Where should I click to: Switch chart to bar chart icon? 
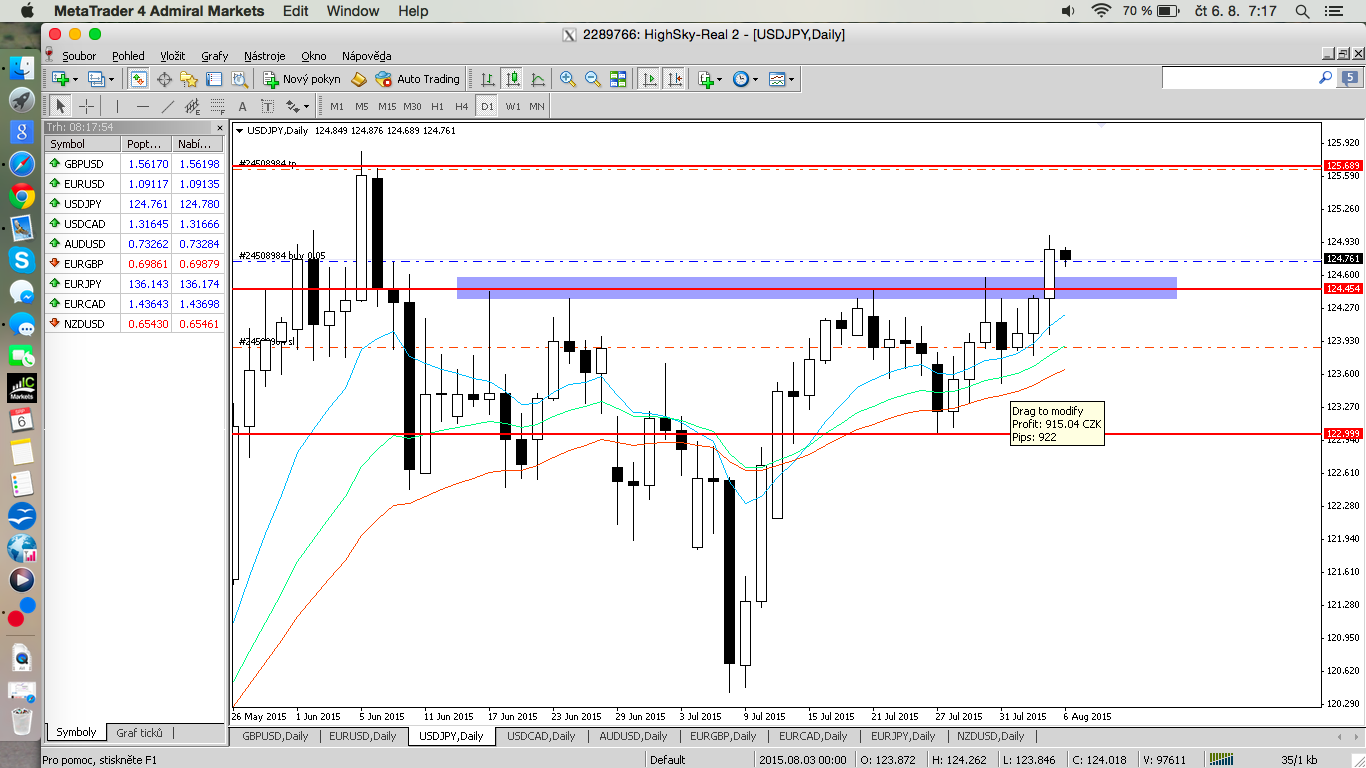point(487,79)
